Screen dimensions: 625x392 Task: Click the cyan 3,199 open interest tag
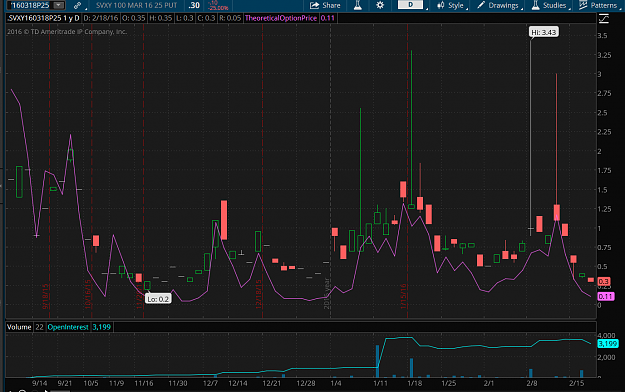(608, 343)
